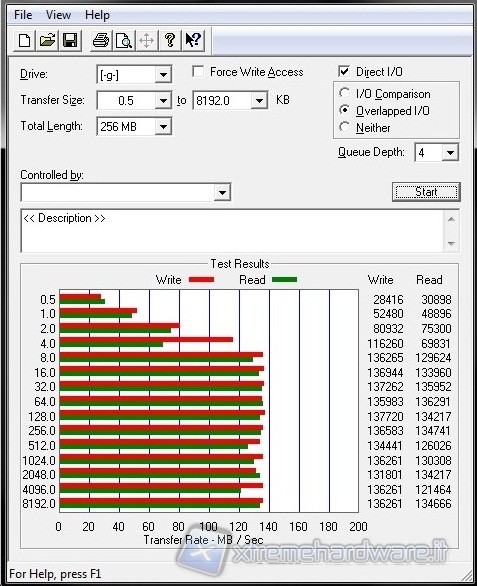Uncheck the Direct I/O checkbox
The height and width of the screenshot is (586, 477).
344,71
